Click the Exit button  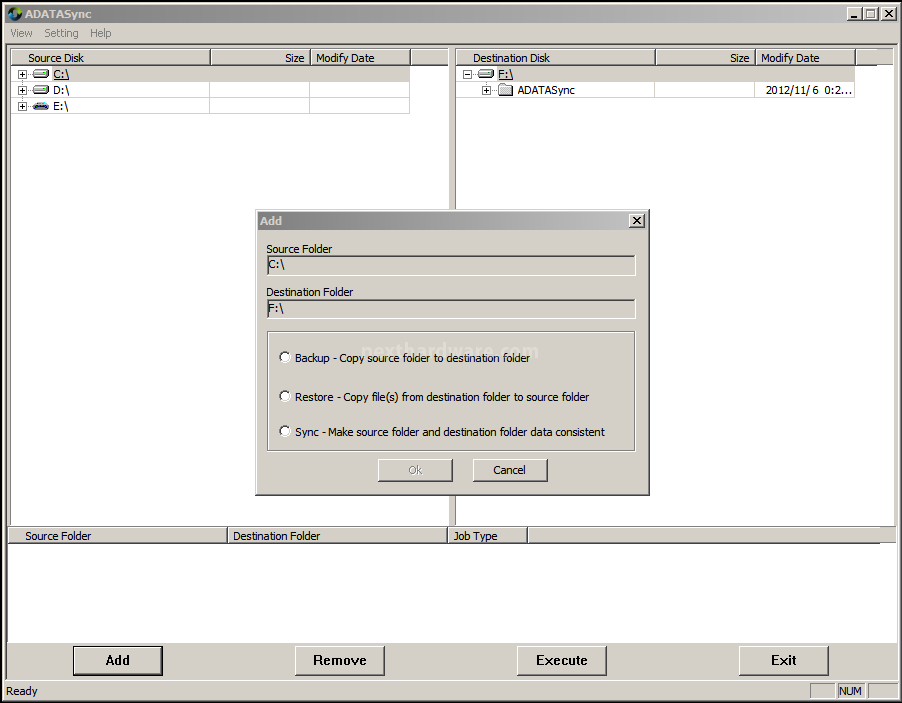click(x=784, y=660)
